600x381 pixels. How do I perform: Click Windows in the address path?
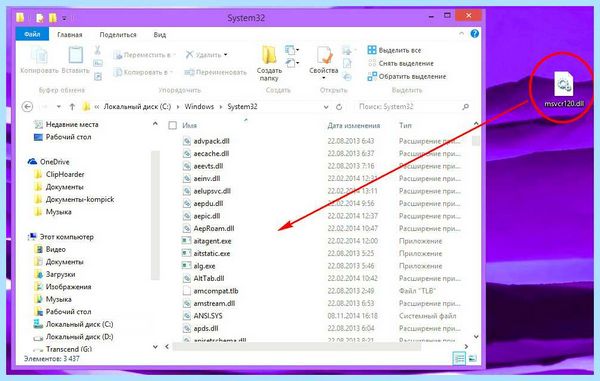199,107
